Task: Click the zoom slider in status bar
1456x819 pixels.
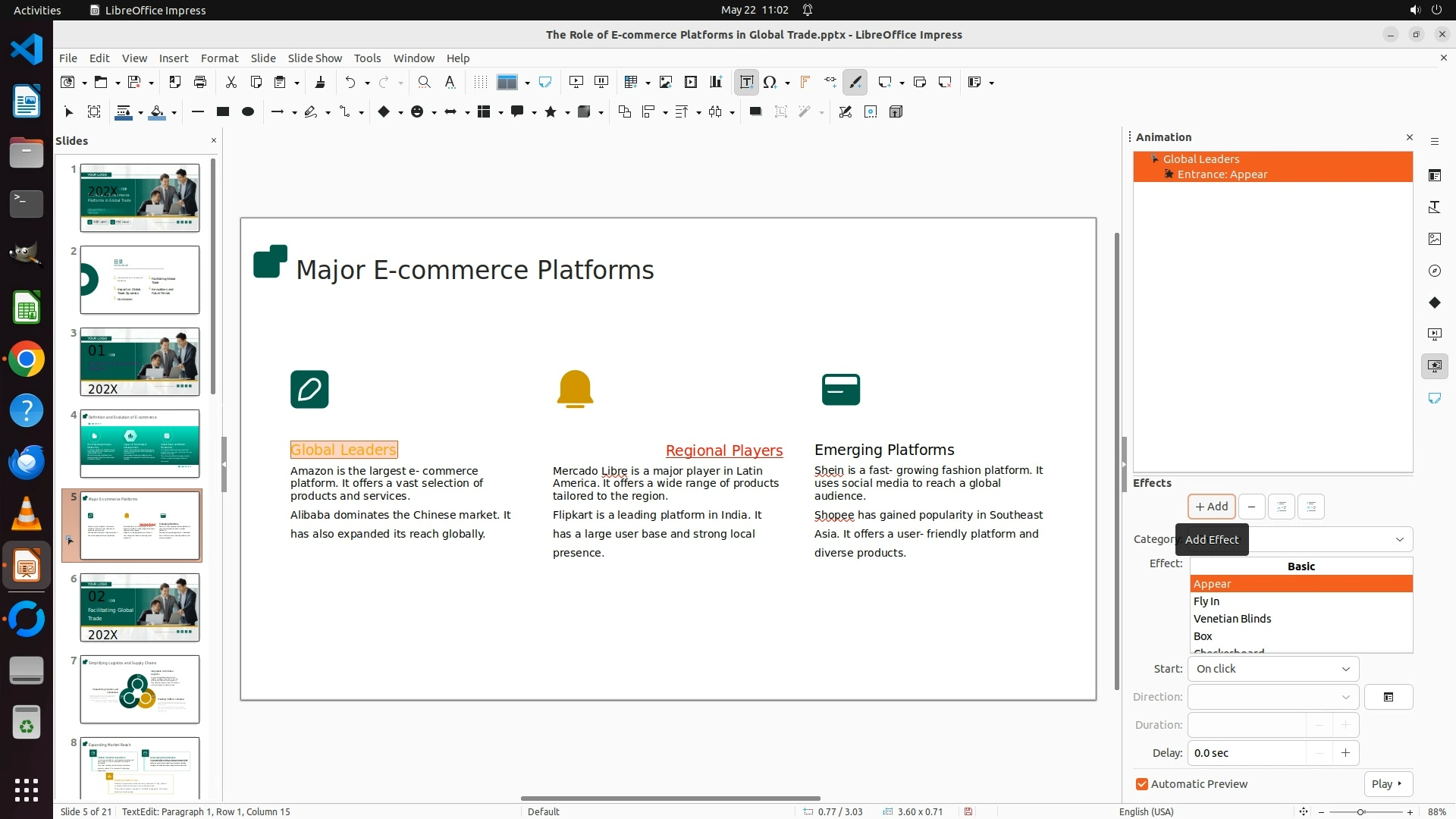Action: (x=1361, y=811)
